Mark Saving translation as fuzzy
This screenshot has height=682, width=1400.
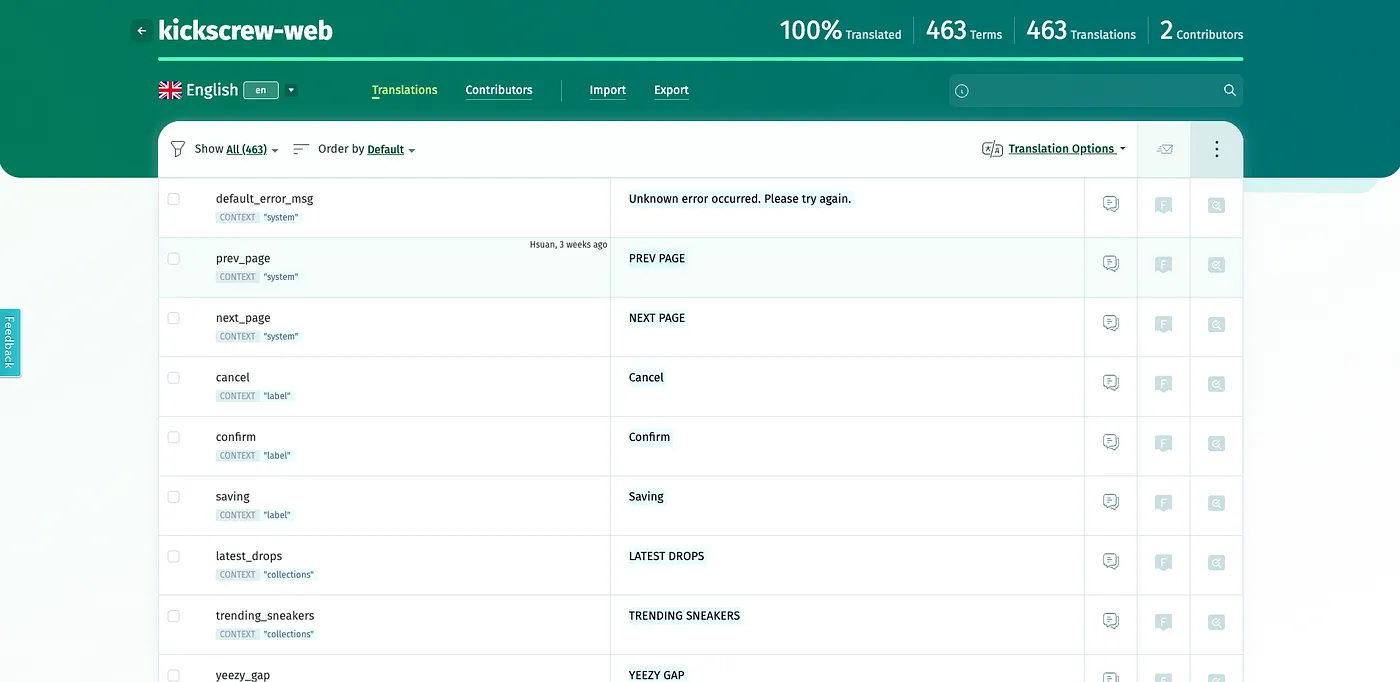pyautogui.click(x=1163, y=503)
